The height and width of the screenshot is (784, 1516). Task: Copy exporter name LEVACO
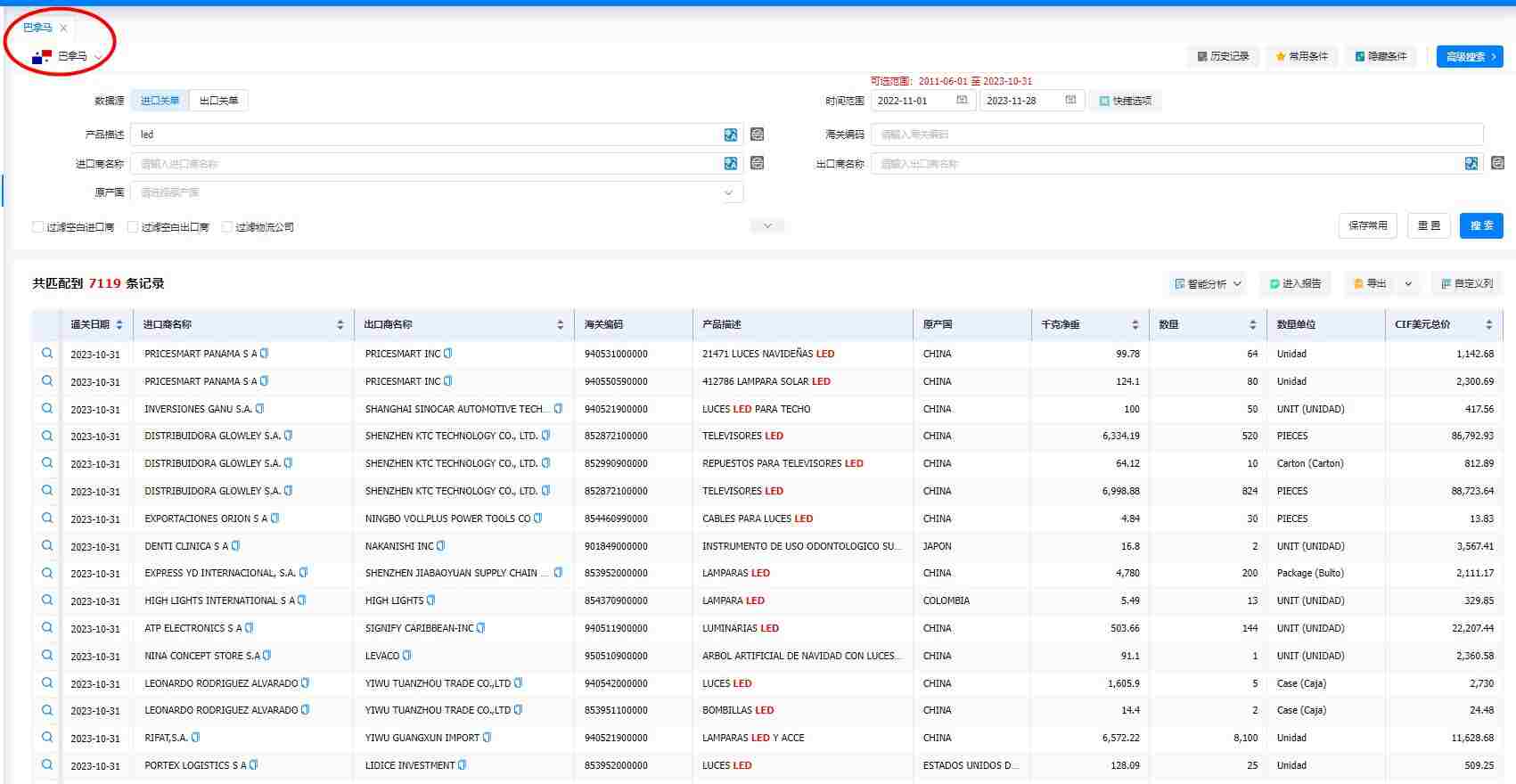coord(407,656)
